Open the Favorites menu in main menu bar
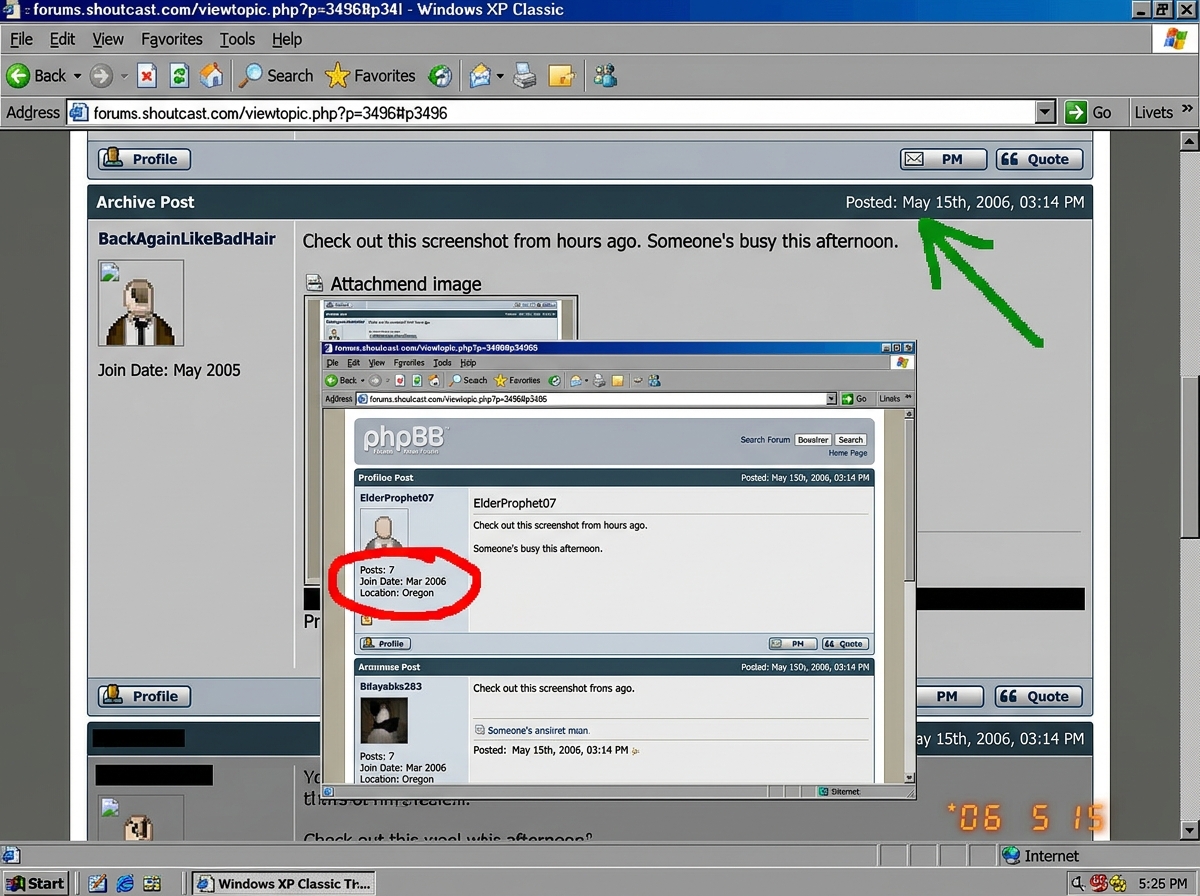The image size is (1200, 896). click(x=172, y=39)
